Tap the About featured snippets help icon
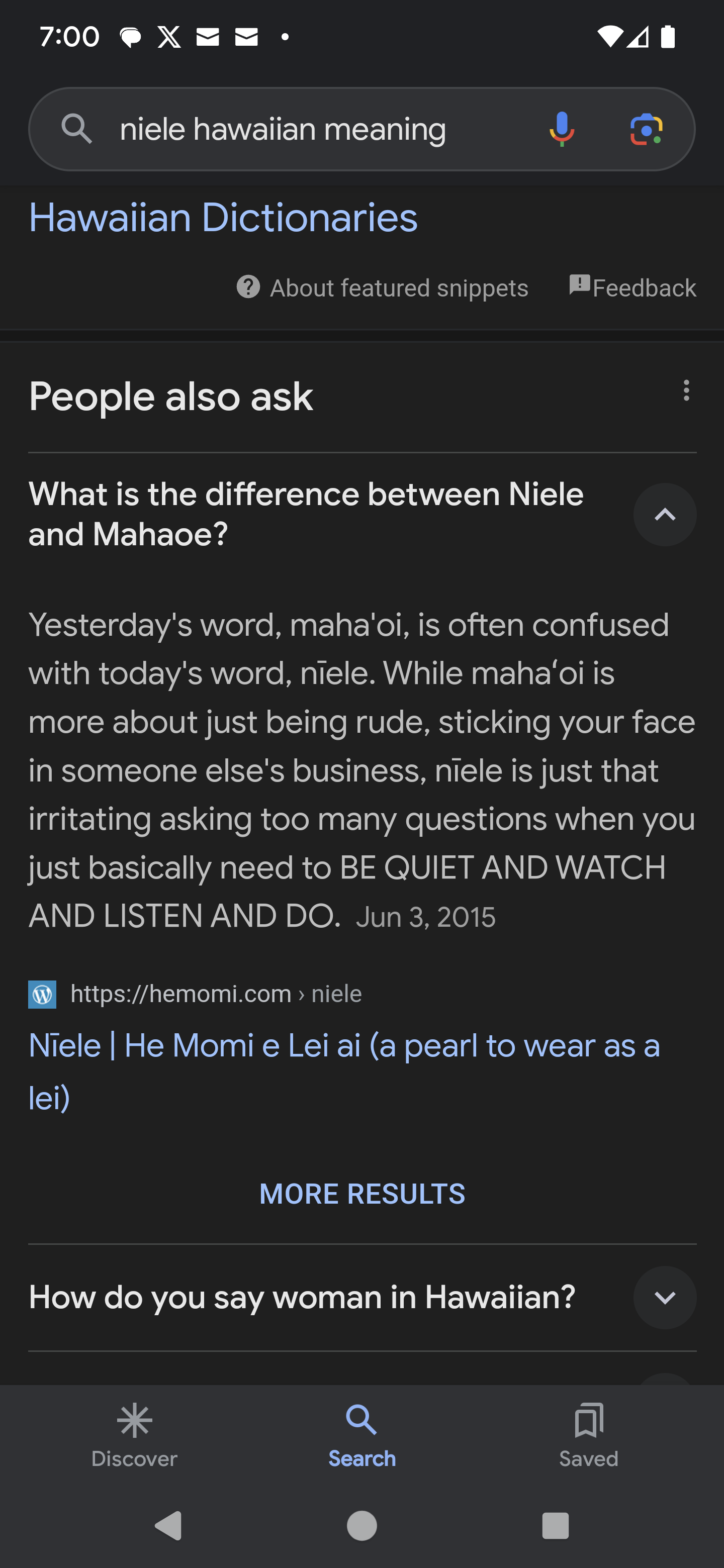The image size is (724, 1568). [x=248, y=286]
